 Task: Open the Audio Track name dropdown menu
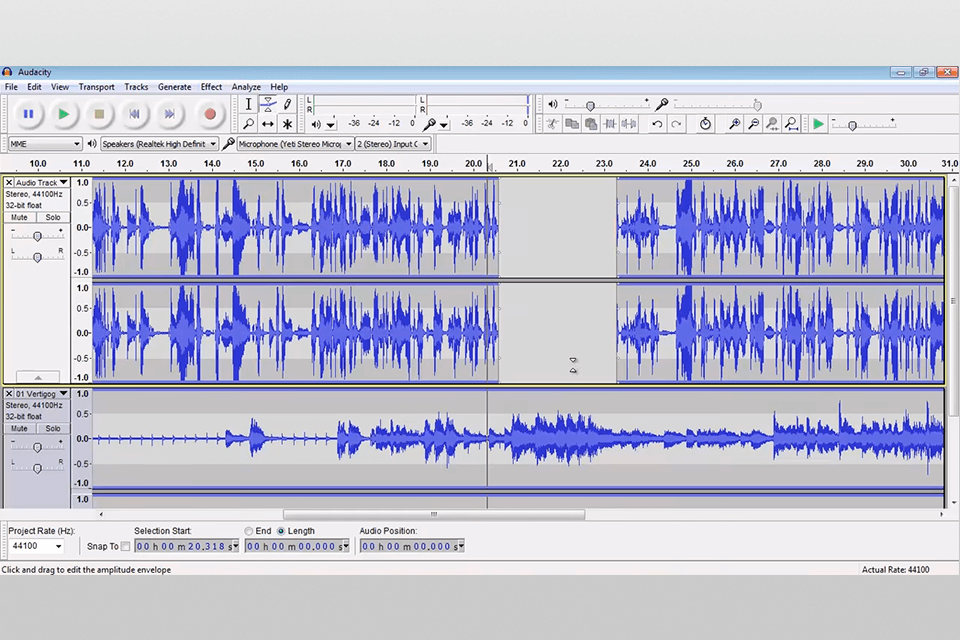(x=38, y=183)
